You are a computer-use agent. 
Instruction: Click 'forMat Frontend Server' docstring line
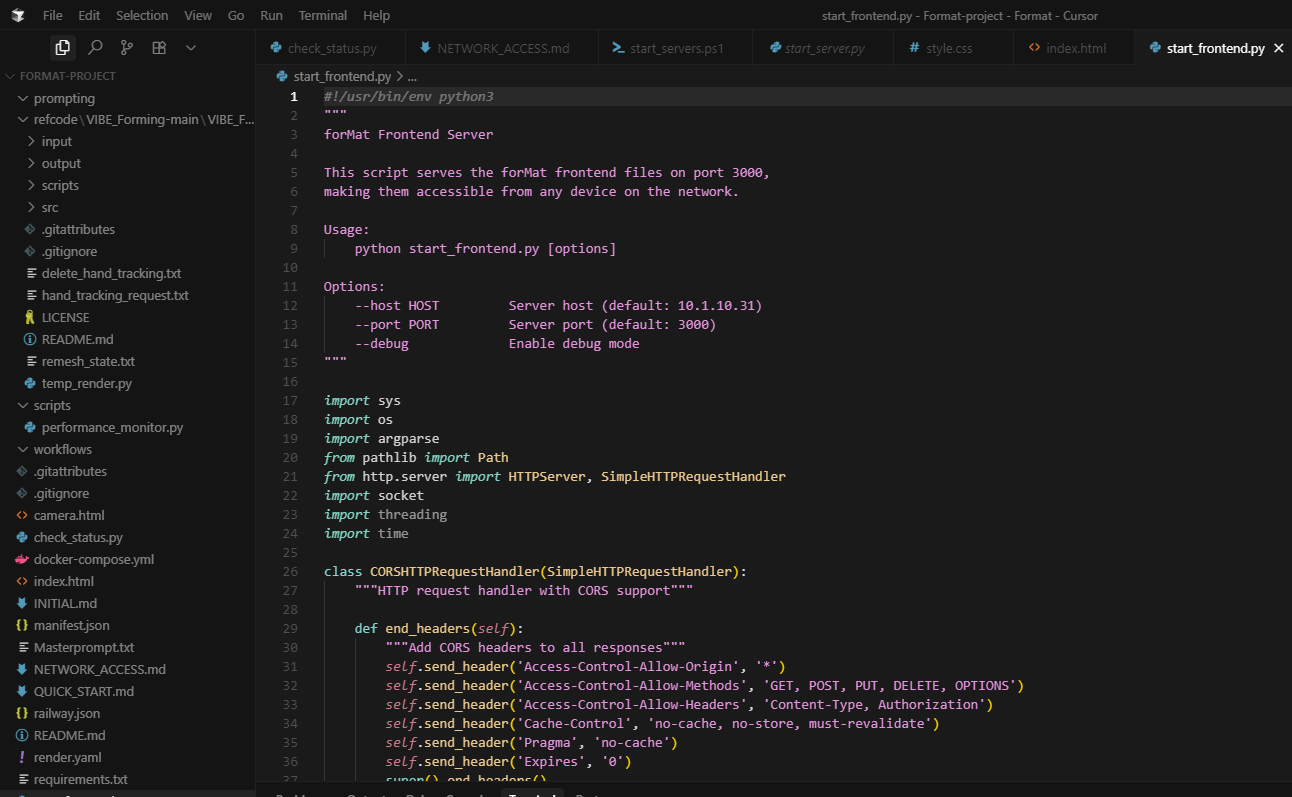coord(408,135)
